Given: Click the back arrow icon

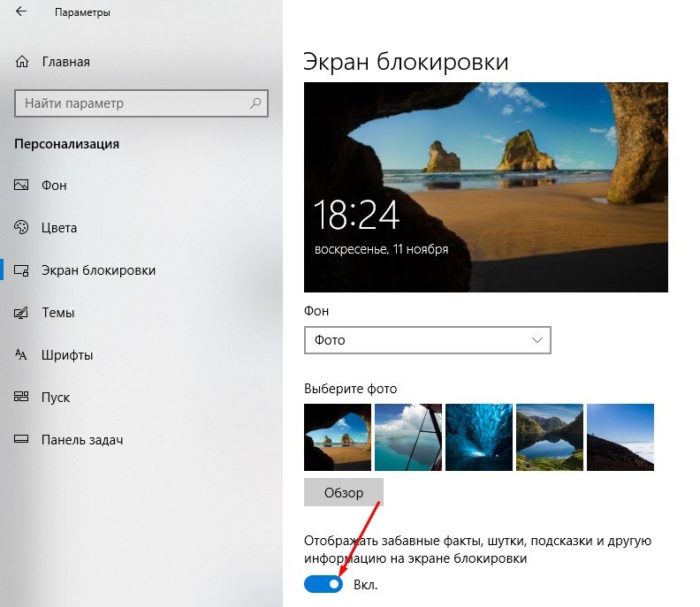Looking at the screenshot, I should click(x=21, y=11).
